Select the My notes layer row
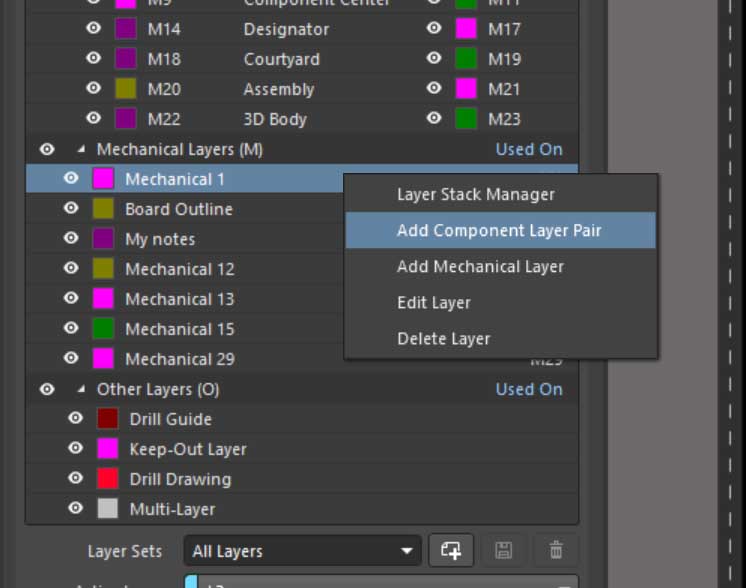 point(160,239)
